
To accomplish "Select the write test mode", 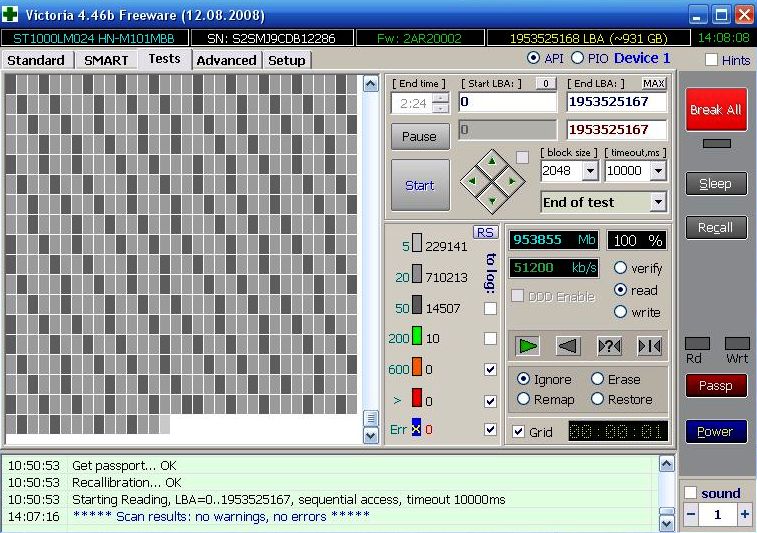I will point(620,312).
